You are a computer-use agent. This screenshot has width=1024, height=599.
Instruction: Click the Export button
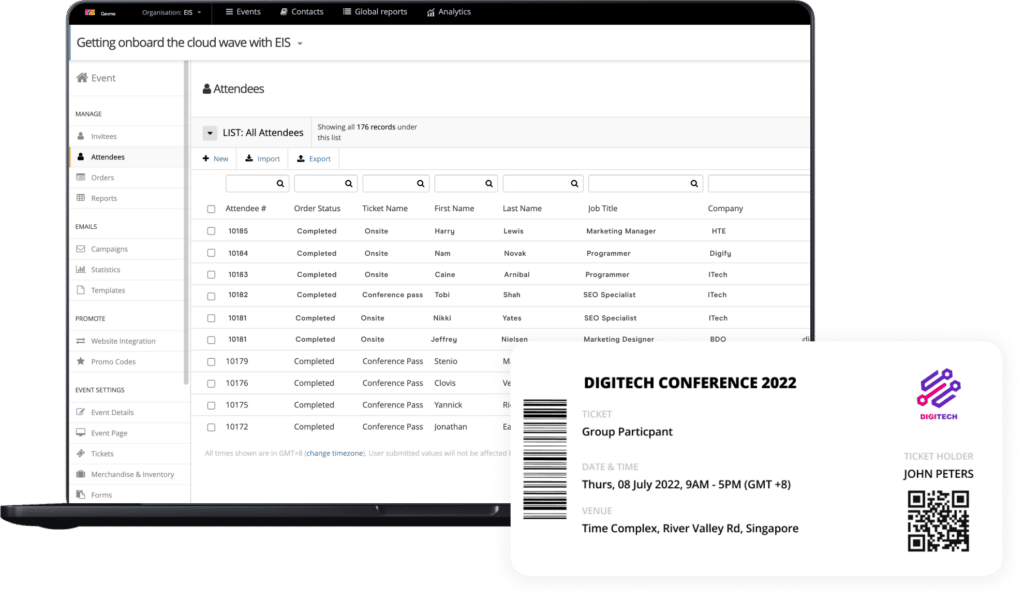click(313, 159)
